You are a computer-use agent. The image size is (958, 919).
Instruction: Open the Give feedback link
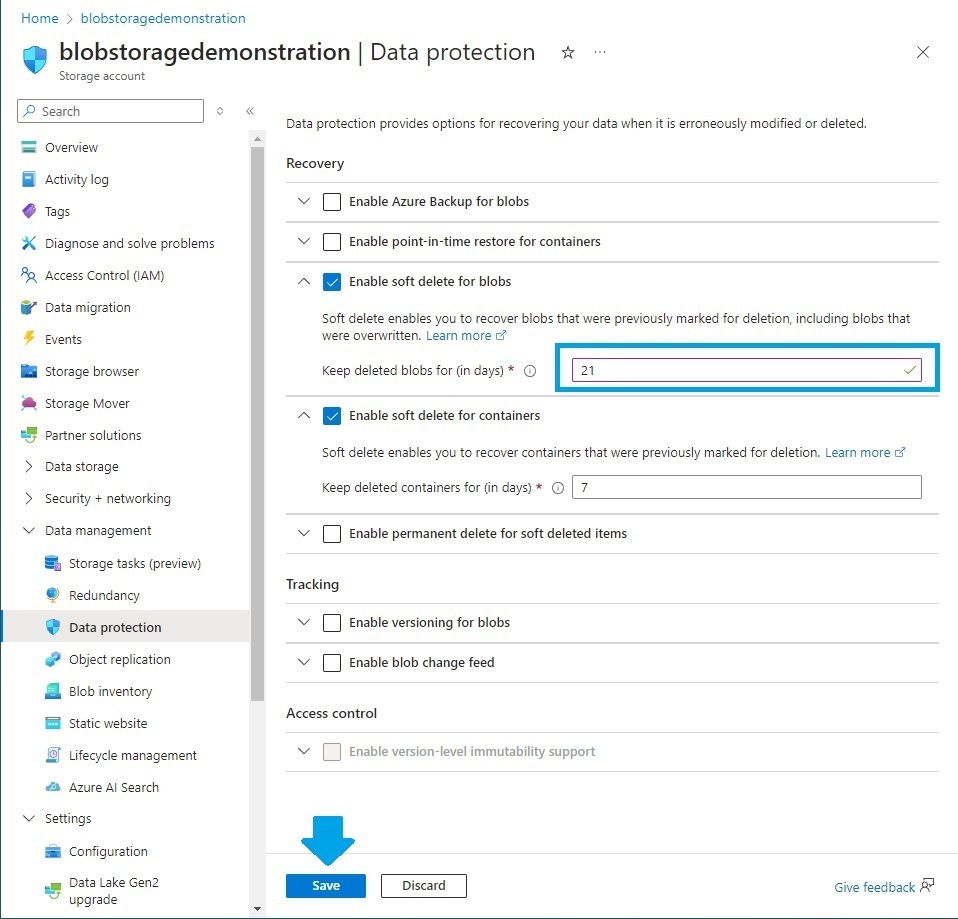(883, 887)
